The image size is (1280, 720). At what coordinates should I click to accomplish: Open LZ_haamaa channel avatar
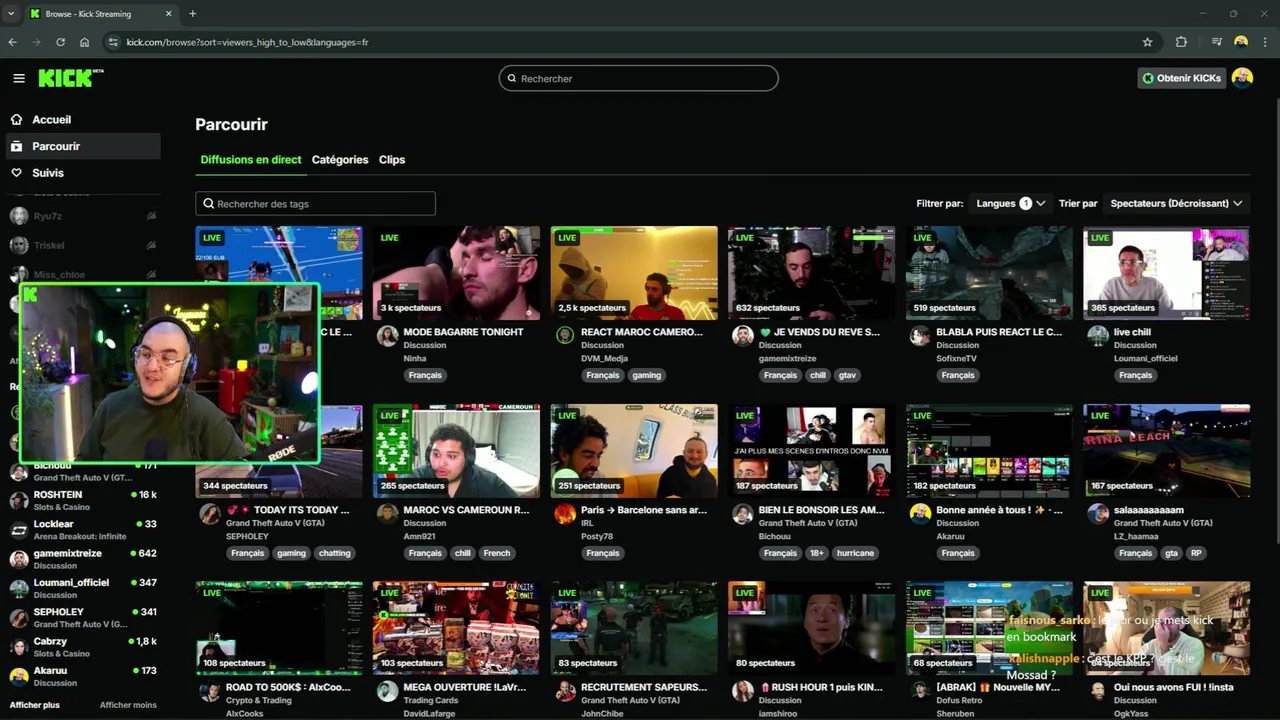[1098, 514]
